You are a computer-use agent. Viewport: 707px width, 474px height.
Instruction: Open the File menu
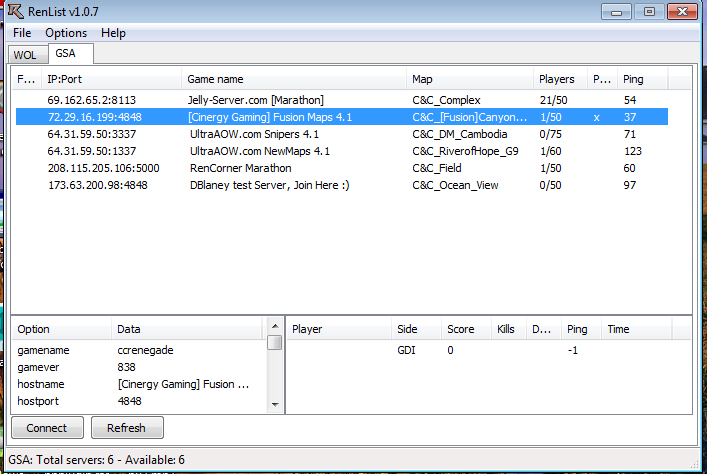coord(22,33)
